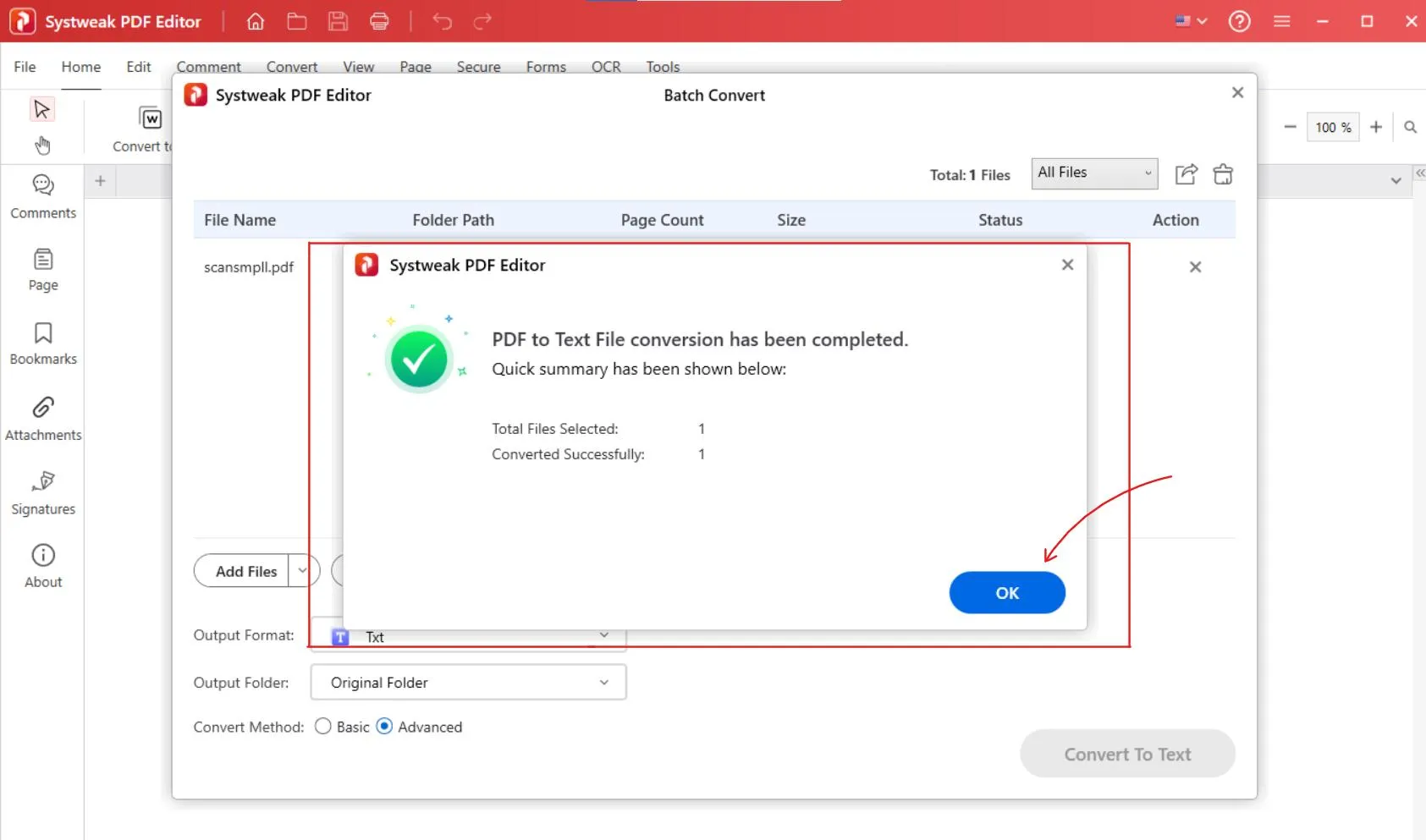This screenshot has width=1426, height=840.
Task: Open the Signatures sidebar panel
Action: (43, 492)
